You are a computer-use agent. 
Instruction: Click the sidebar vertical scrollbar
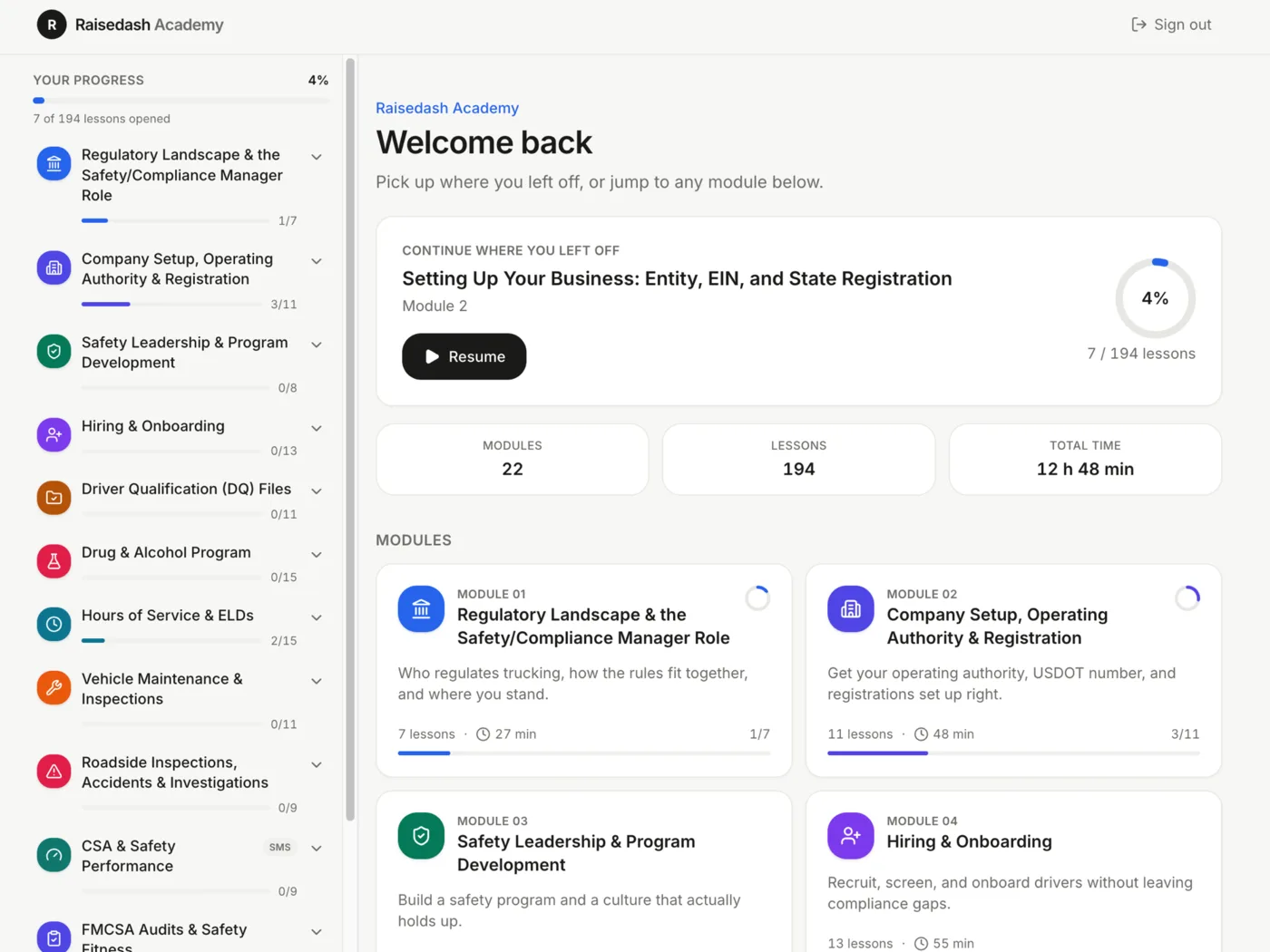(x=350, y=440)
